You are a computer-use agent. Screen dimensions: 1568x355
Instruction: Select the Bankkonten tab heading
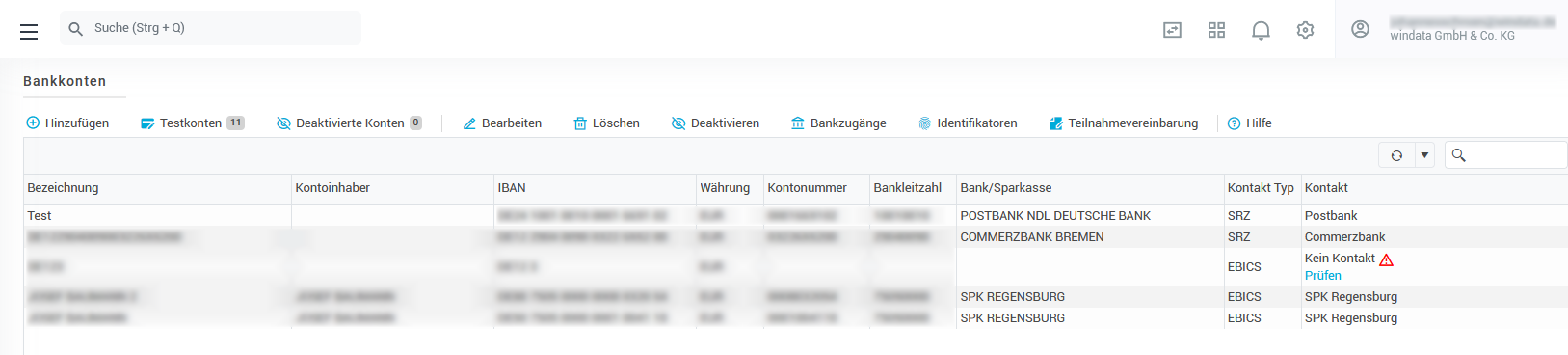point(65,81)
